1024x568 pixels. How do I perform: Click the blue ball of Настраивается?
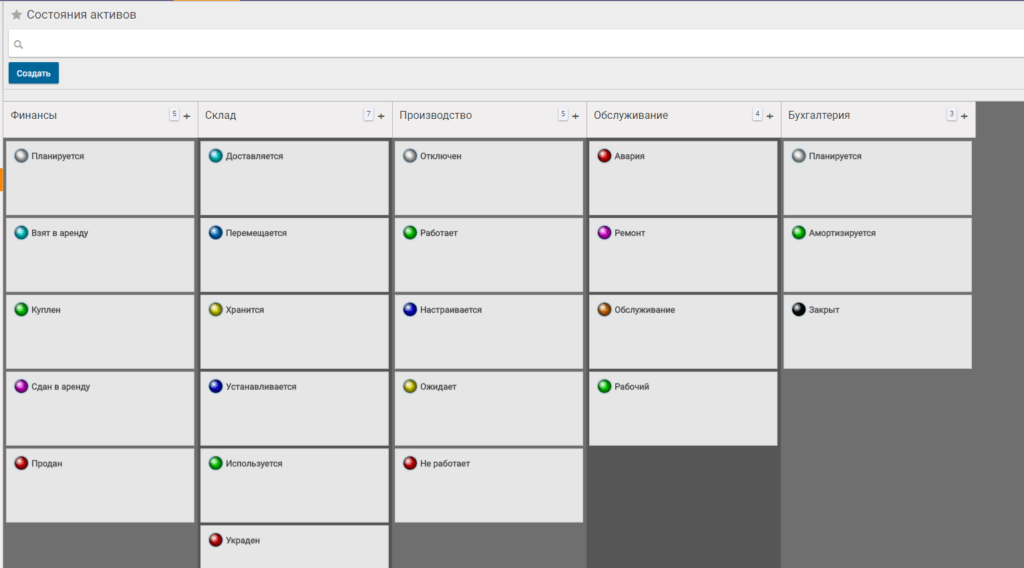click(410, 309)
